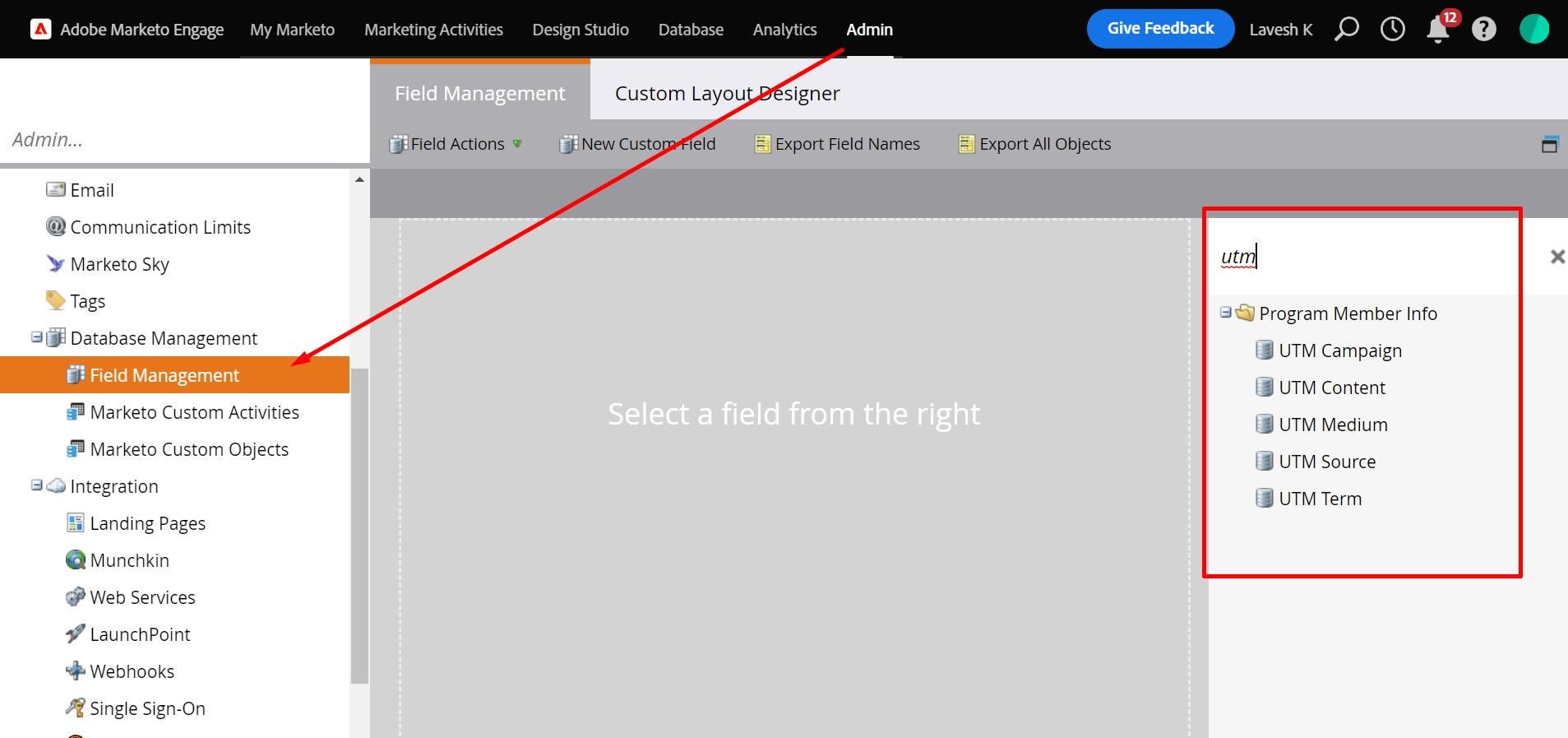
Task: Click the Landing Pages icon
Action: (76, 522)
